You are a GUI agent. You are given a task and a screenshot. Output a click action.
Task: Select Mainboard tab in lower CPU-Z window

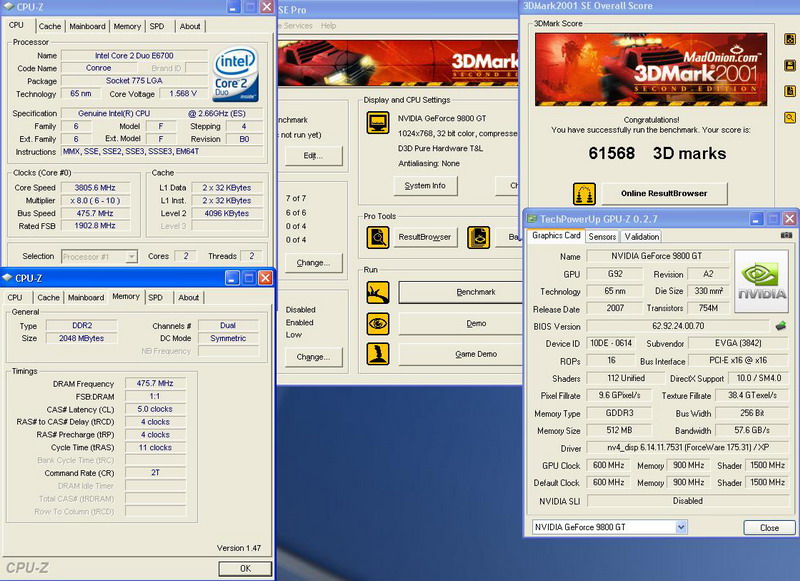[x=86, y=297]
